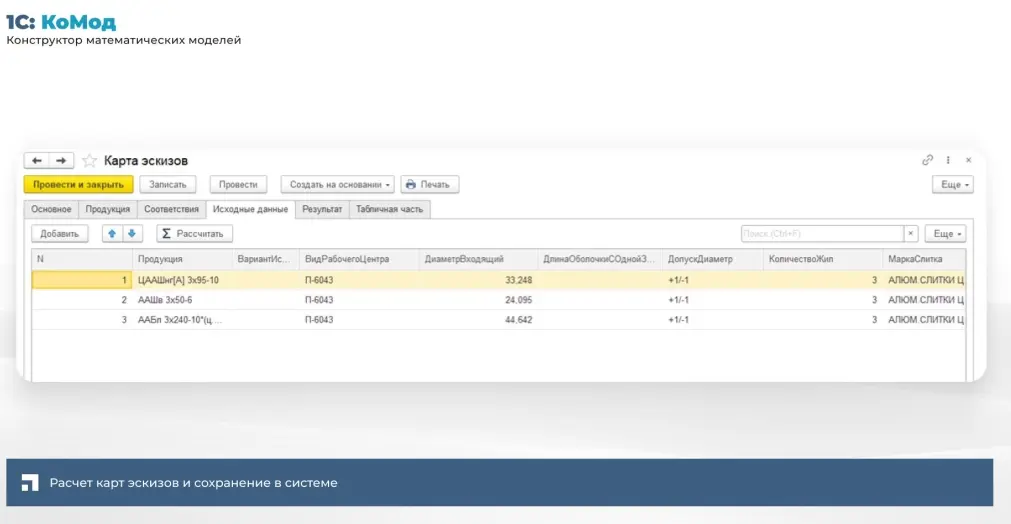Expand the Создать на основании dropdown

pos(337,185)
